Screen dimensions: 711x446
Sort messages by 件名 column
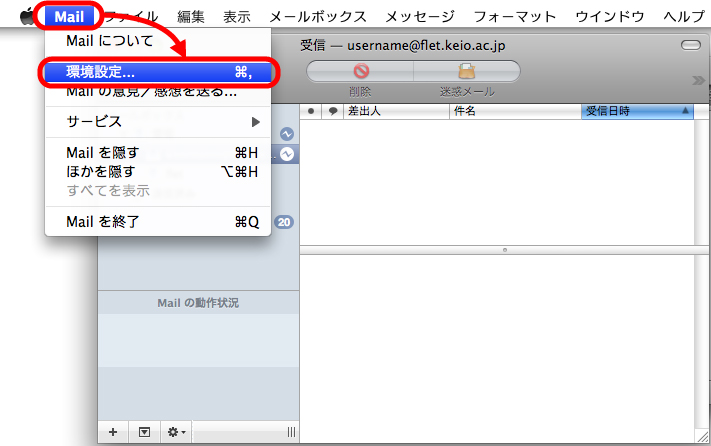[x=515, y=111]
